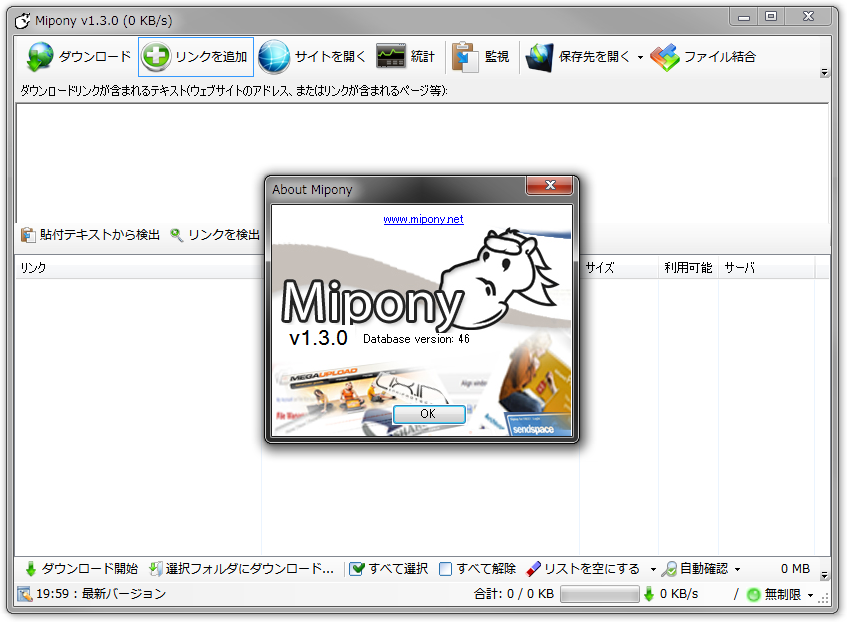Click the Mipony app icon in title bar
Image resolution: width=847 pixels, height=622 pixels.
22,21
